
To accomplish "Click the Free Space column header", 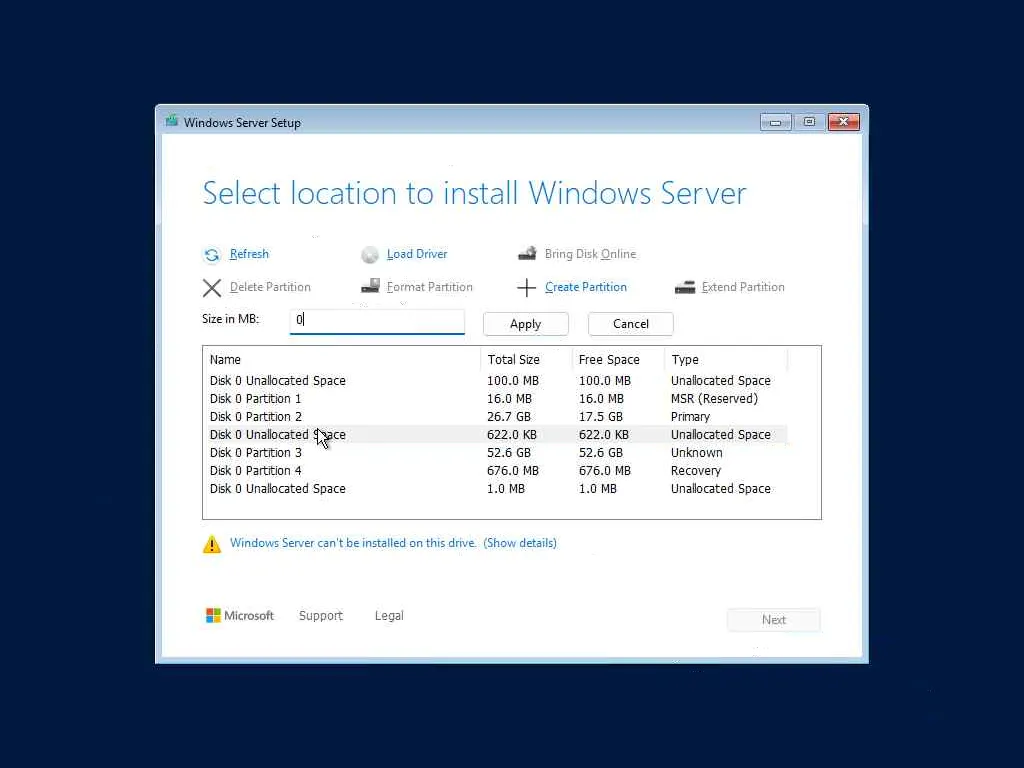I will click(618, 360).
